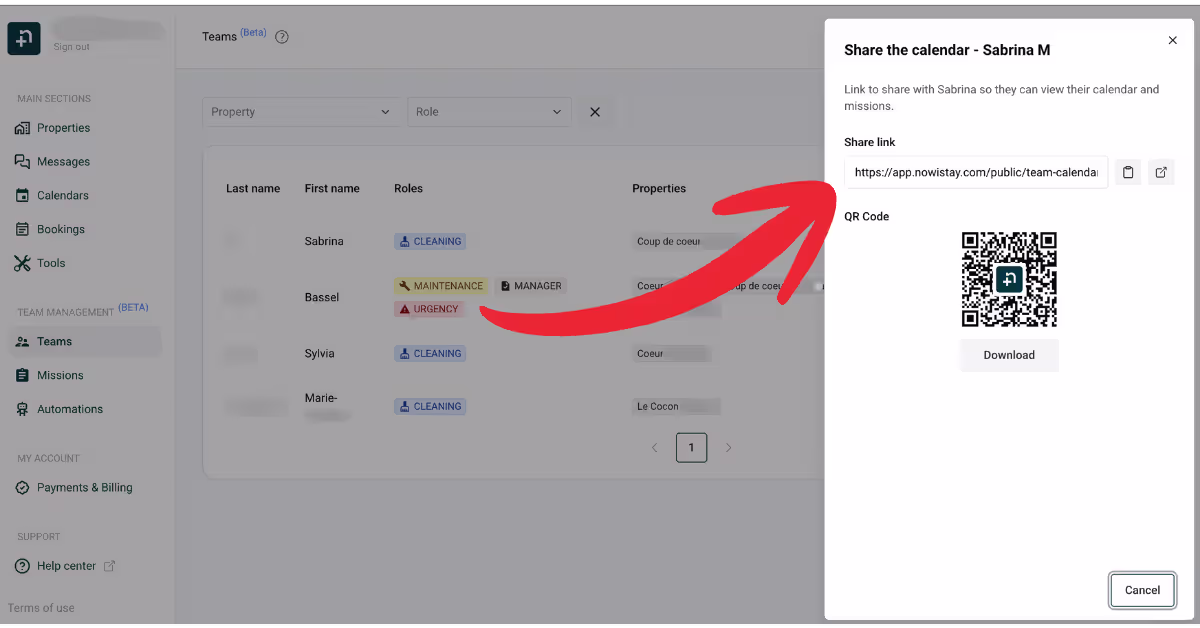
Task: Open the Bookings section
Action: coord(61,230)
